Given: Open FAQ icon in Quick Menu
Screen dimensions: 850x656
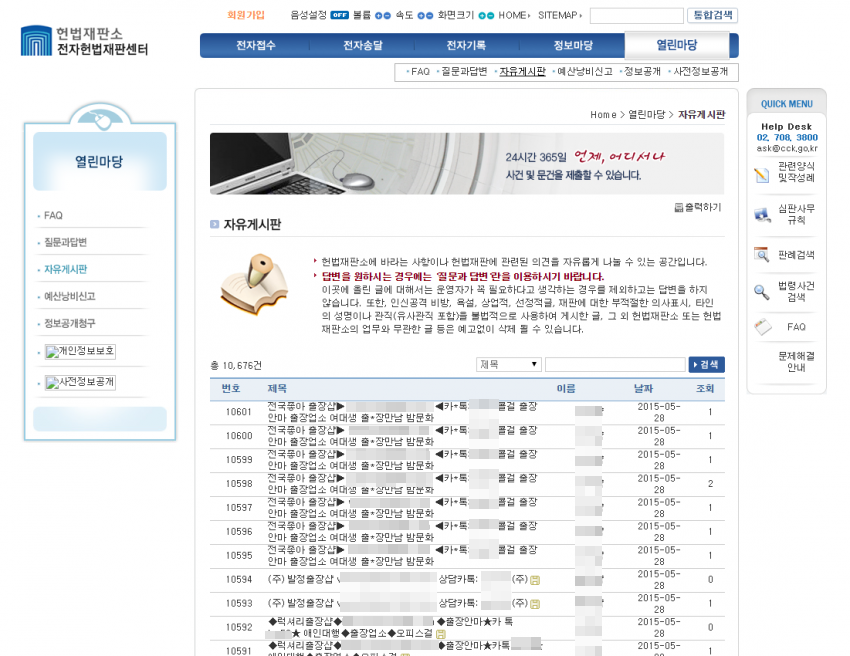Looking at the screenshot, I should [x=762, y=327].
